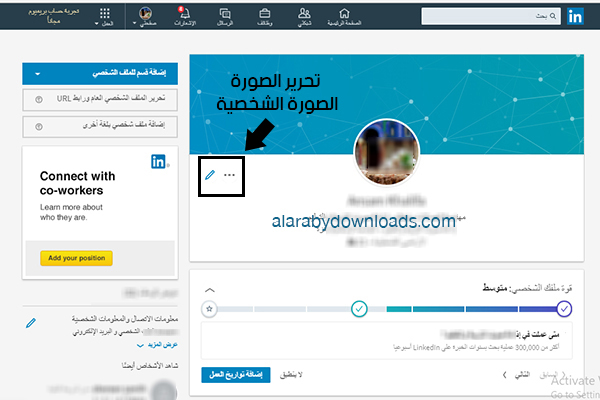This screenshot has height=400, width=600.
Task: Click the pencil edit profile icon in intro card
Action: pos(210,175)
